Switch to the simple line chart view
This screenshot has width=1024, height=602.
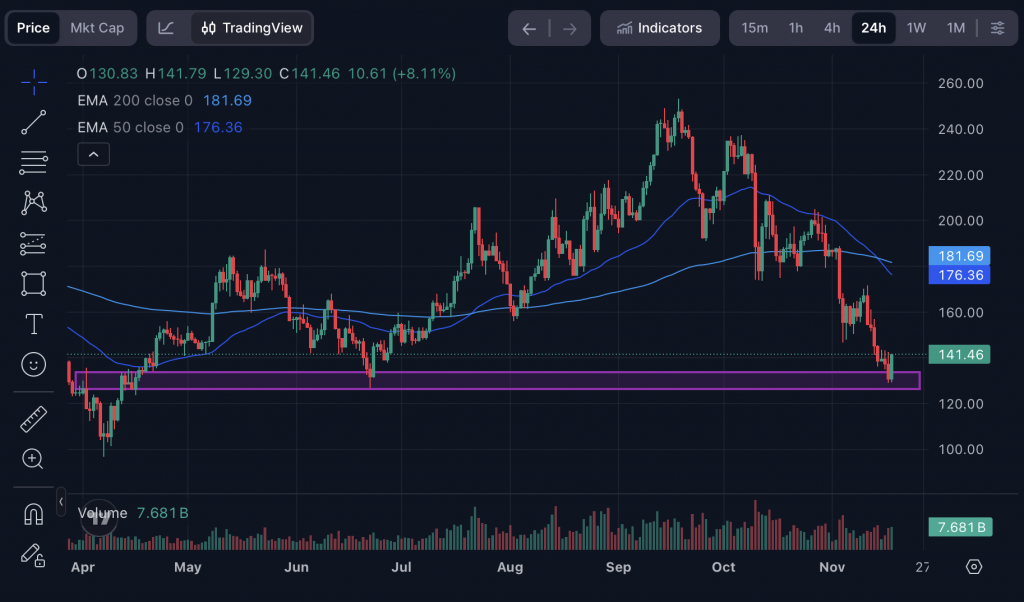tap(167, 28)
